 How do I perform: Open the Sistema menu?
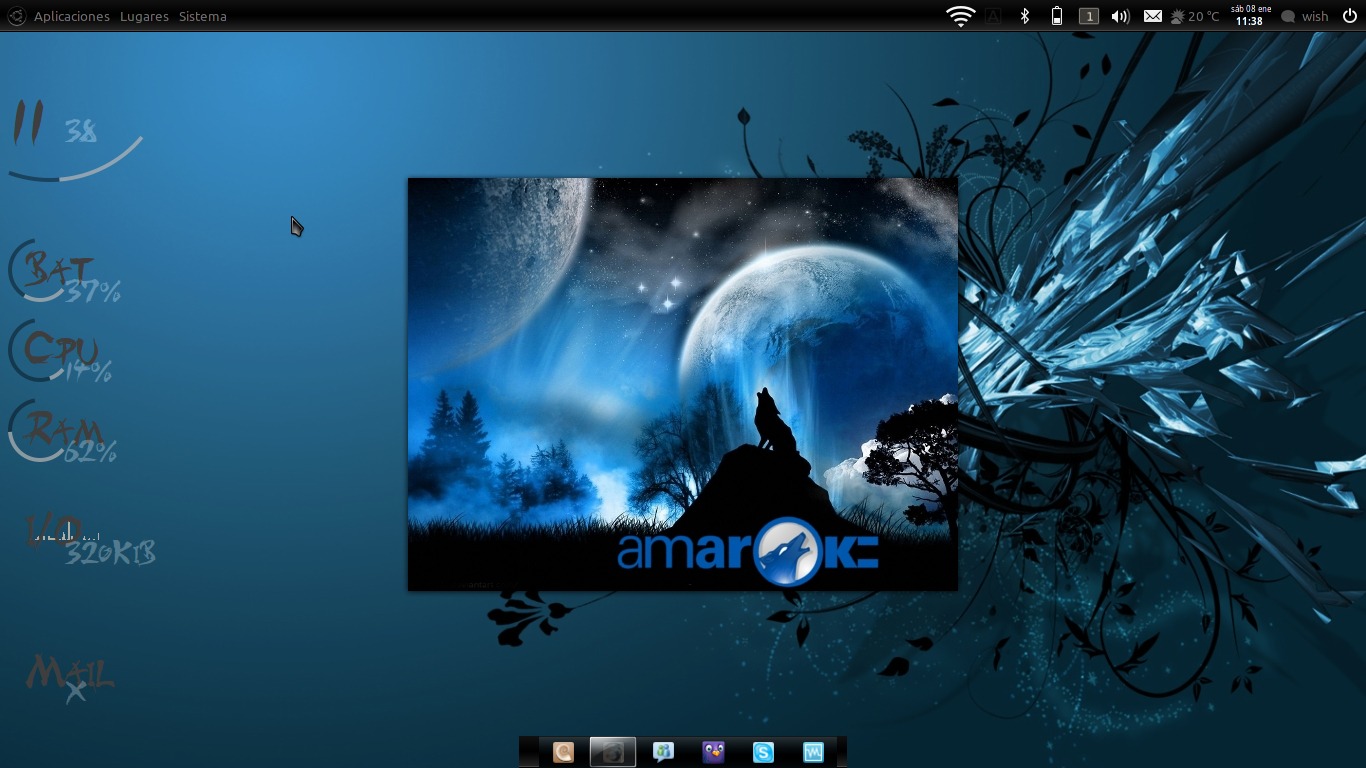[x=203, y=16]
